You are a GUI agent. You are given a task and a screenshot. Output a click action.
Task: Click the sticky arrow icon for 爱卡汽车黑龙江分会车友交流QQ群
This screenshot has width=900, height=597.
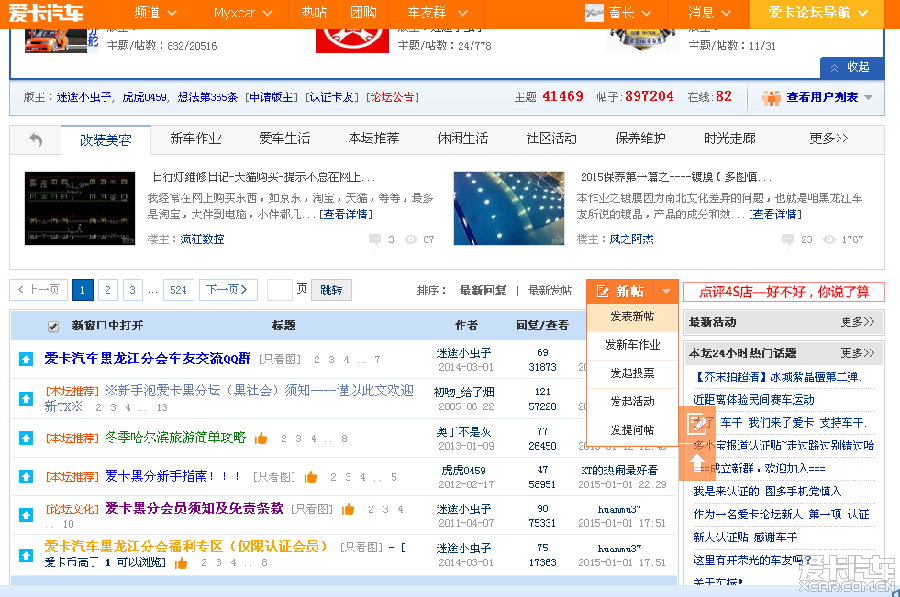(x=26, y=359)
